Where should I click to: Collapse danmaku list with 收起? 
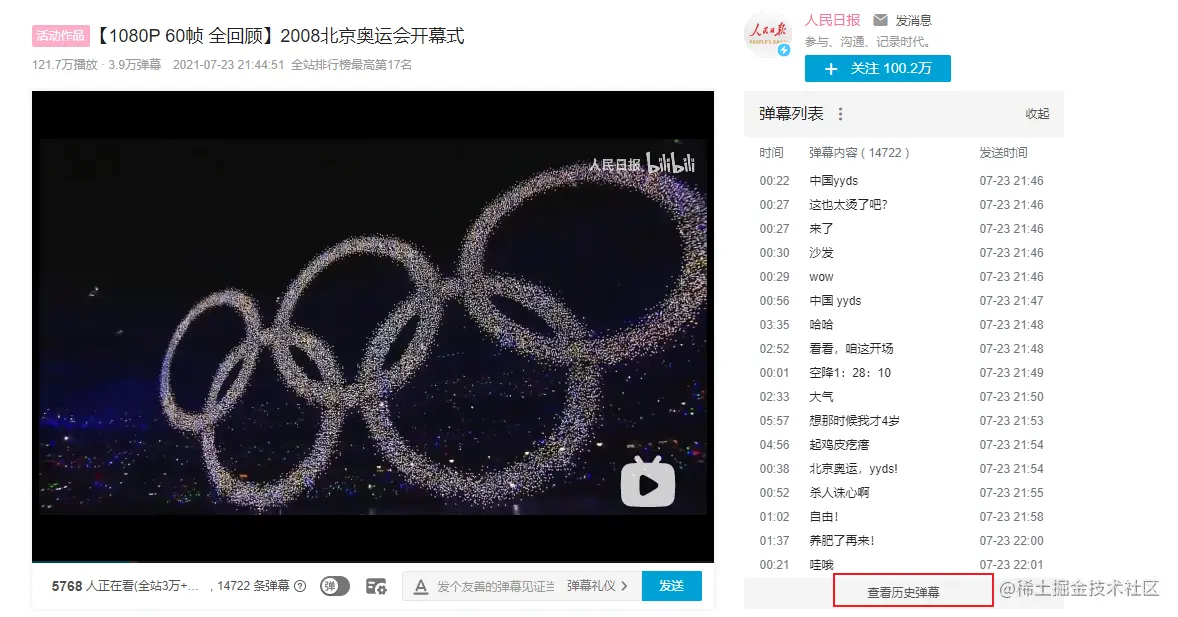1037,113
